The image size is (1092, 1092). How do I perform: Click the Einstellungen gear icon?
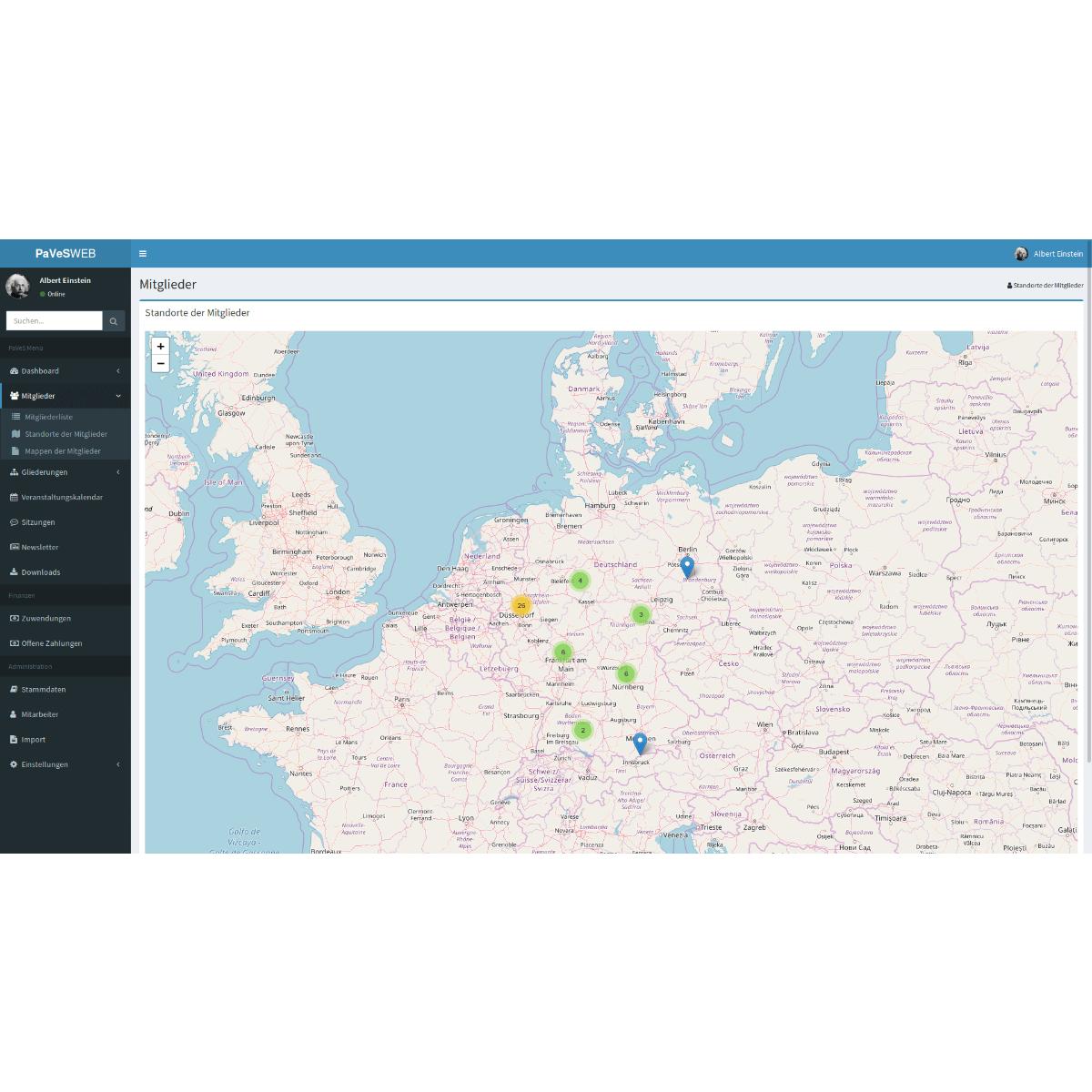pyautogui.click(x=14, y=764)
